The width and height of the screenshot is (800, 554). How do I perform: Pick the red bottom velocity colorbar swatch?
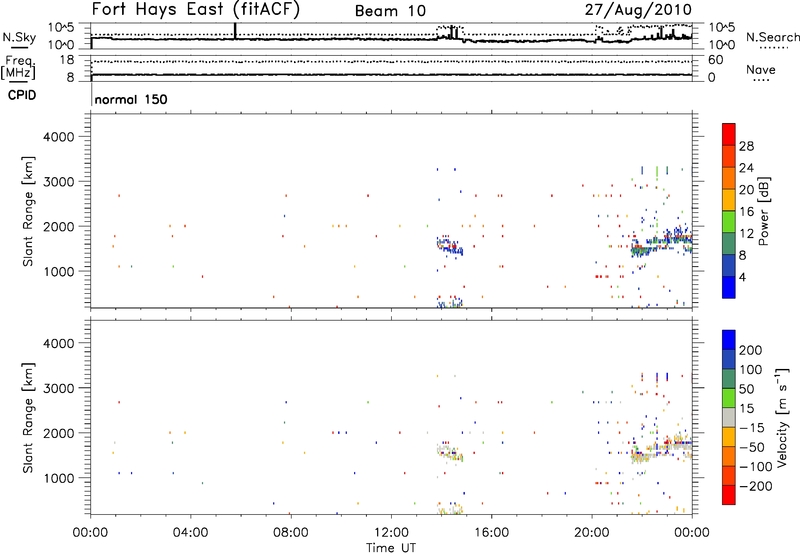coord(729,495)
